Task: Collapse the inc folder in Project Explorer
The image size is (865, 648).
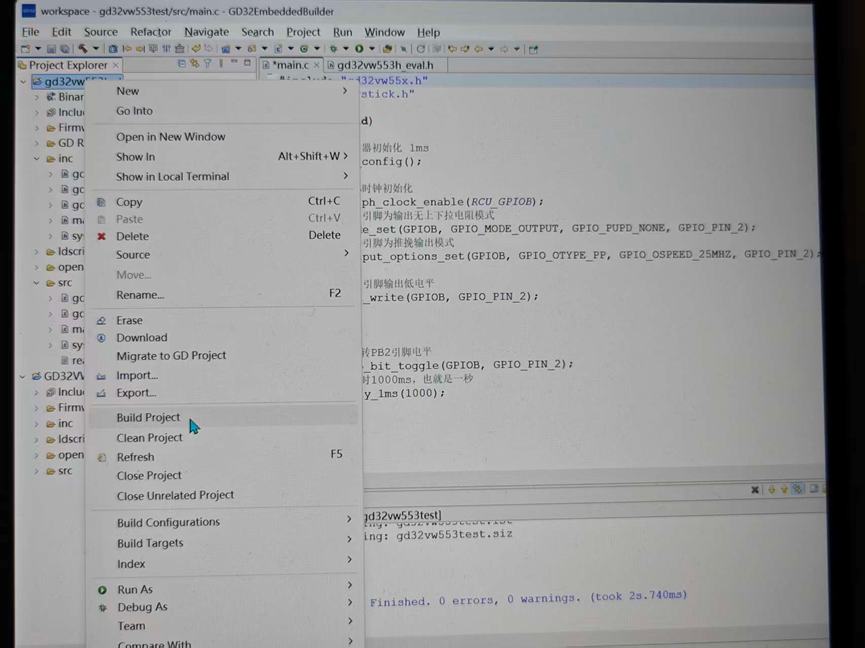Action: (37, 158)
